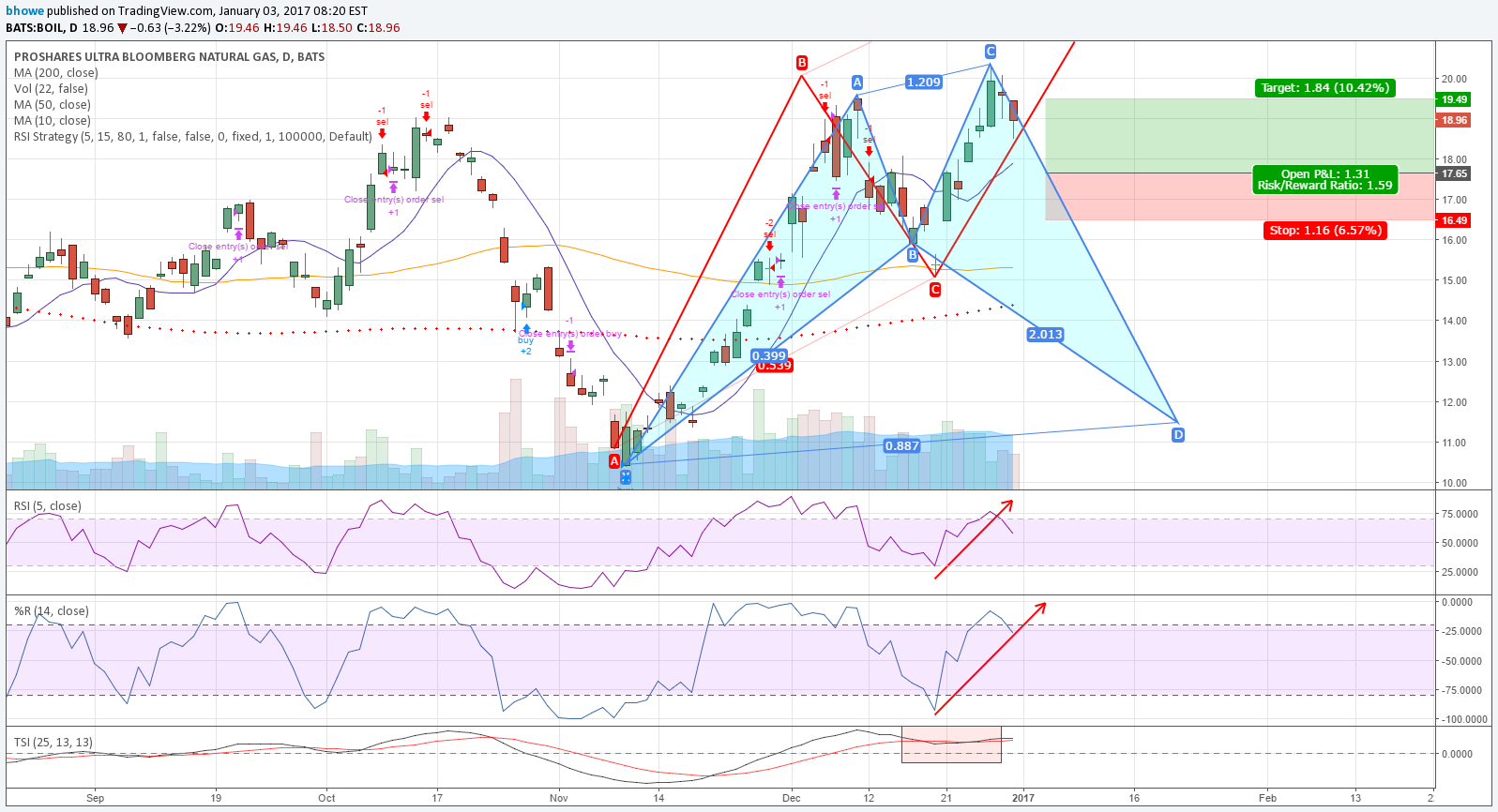
Task: Select the red highlighted box in TSI pane
Action: tap(951, 744)
